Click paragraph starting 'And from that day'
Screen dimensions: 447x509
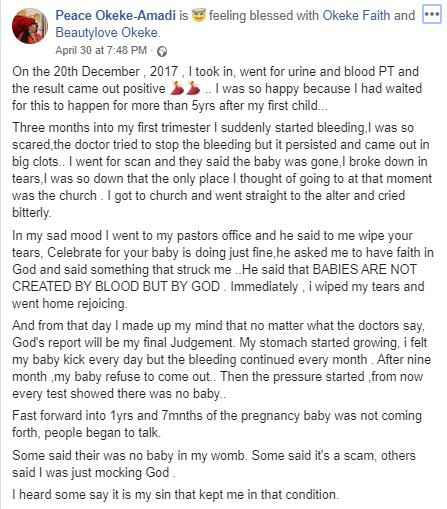[222, 359]
